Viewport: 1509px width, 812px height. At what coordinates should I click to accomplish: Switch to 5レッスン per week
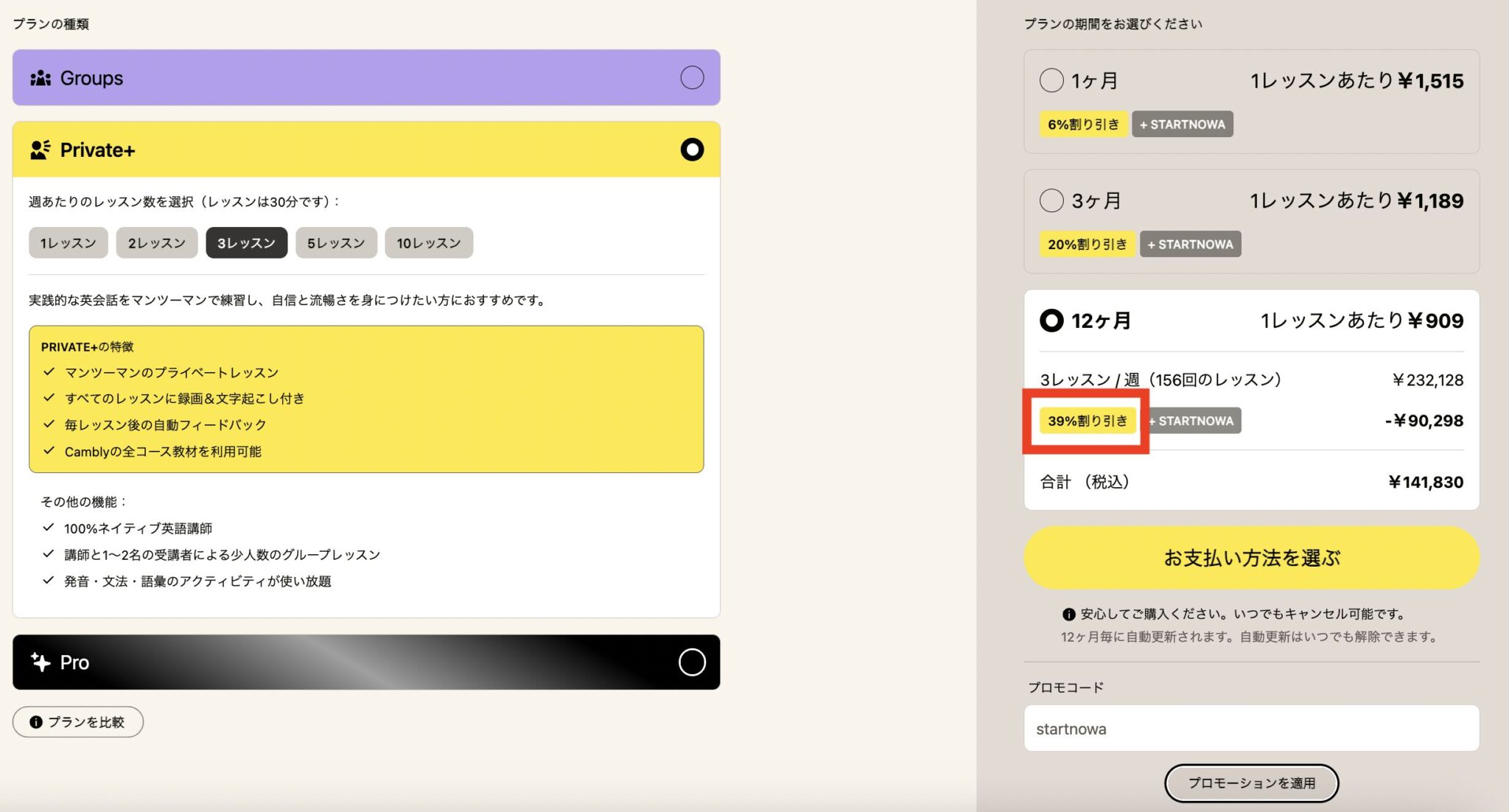[336, 242]
